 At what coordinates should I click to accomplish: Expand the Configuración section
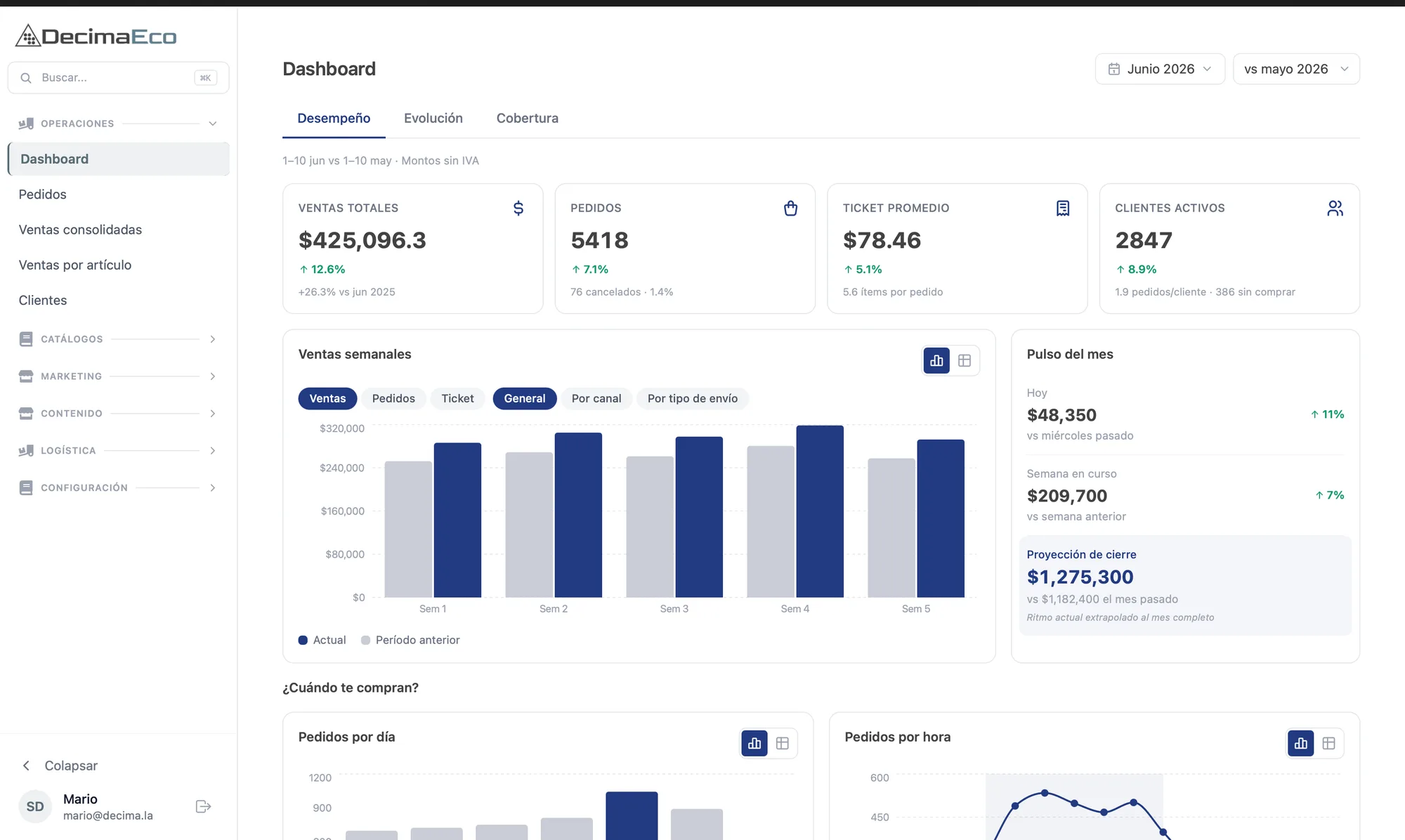click(212, 488)
